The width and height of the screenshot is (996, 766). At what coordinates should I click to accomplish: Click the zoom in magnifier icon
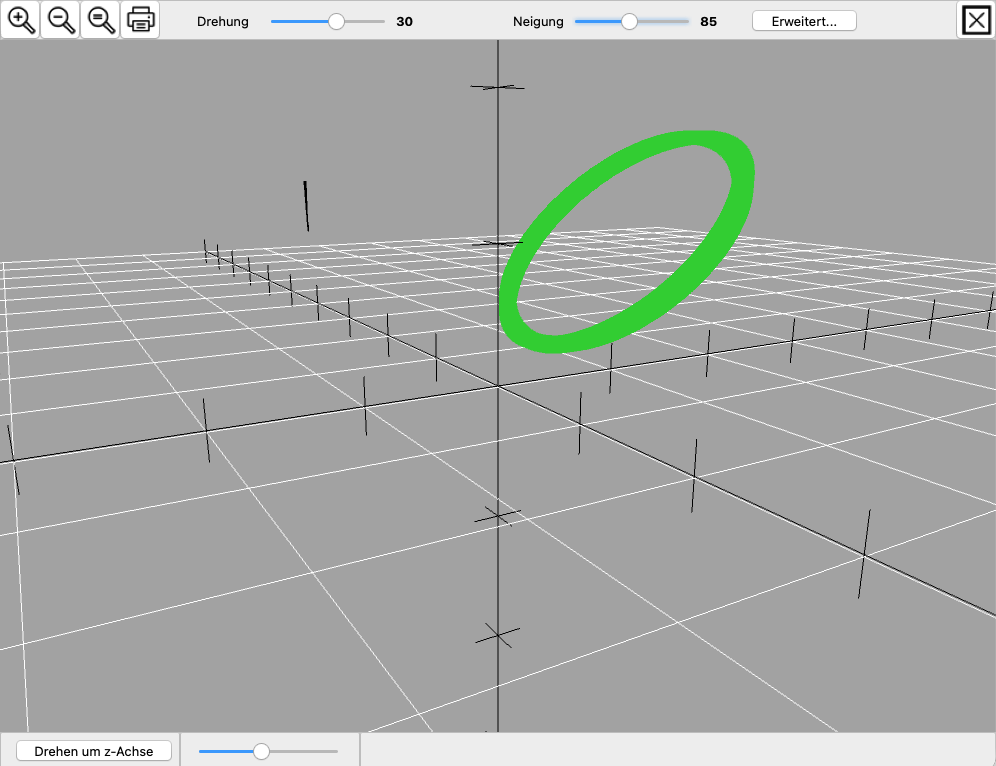[x=20, y=19]
